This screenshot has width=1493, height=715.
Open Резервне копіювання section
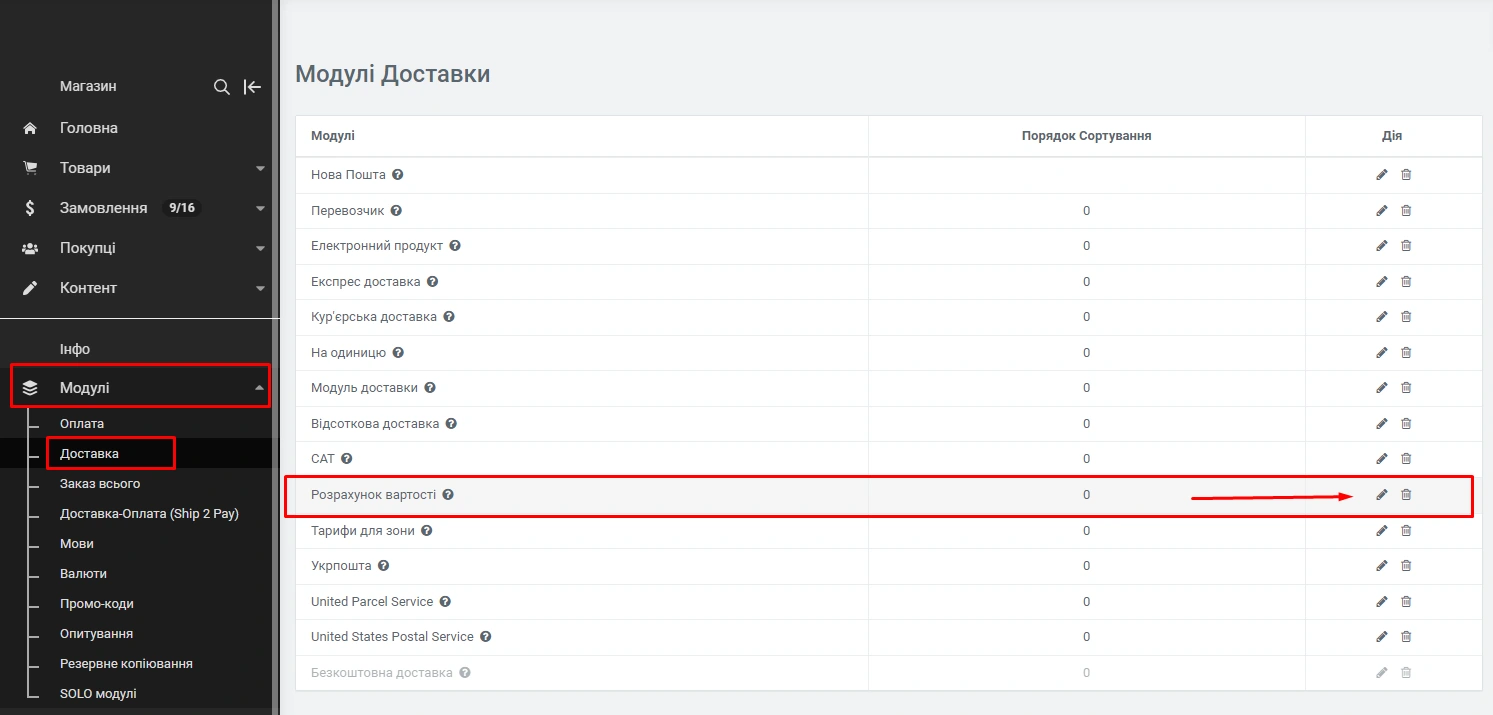point(126,664)
